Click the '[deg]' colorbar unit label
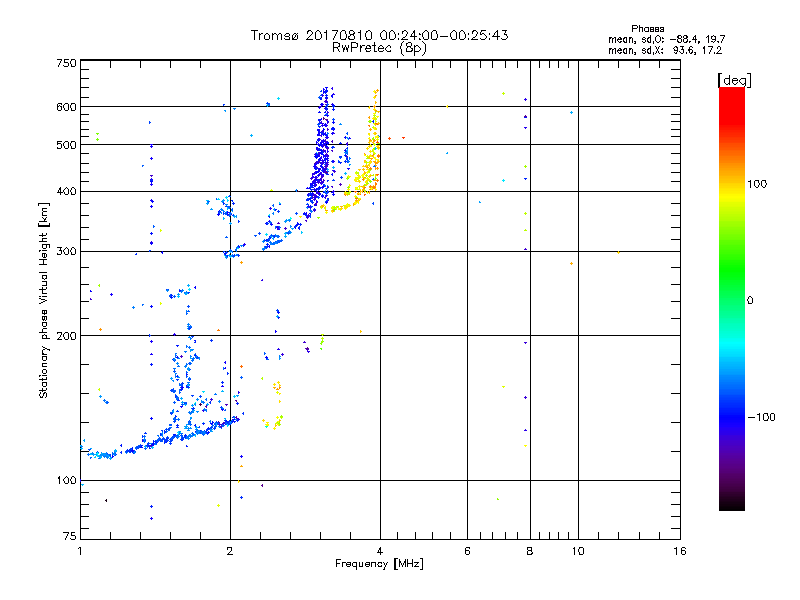Image resolution: width=800 pixels, height=600 pixels. (734, 80)
